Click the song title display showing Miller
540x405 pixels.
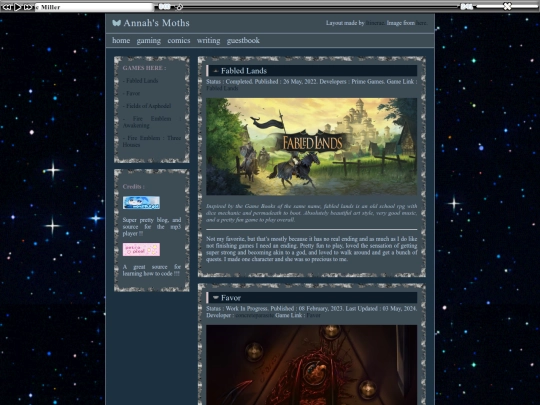[94, 7]
